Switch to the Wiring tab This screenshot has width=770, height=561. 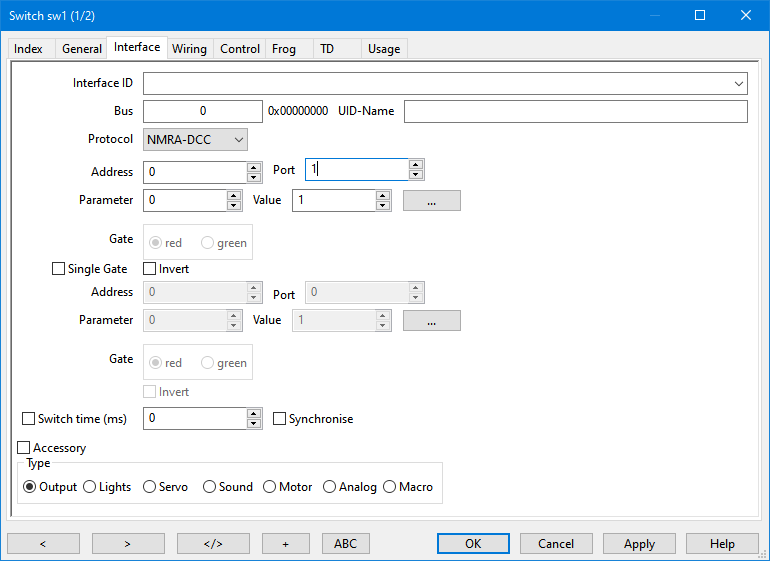click(189, 49)
